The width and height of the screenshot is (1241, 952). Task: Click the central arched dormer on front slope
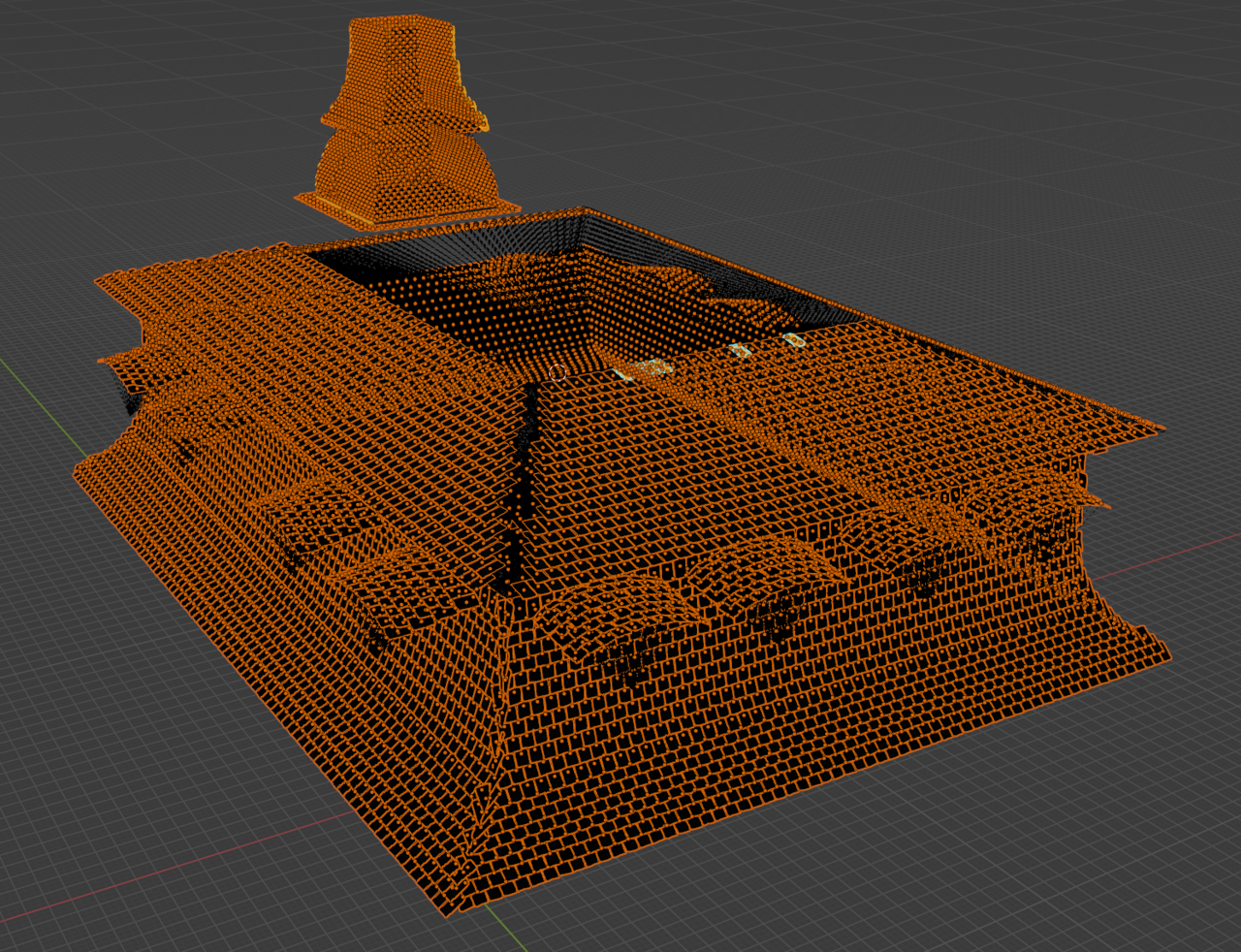tap(630, 601)
